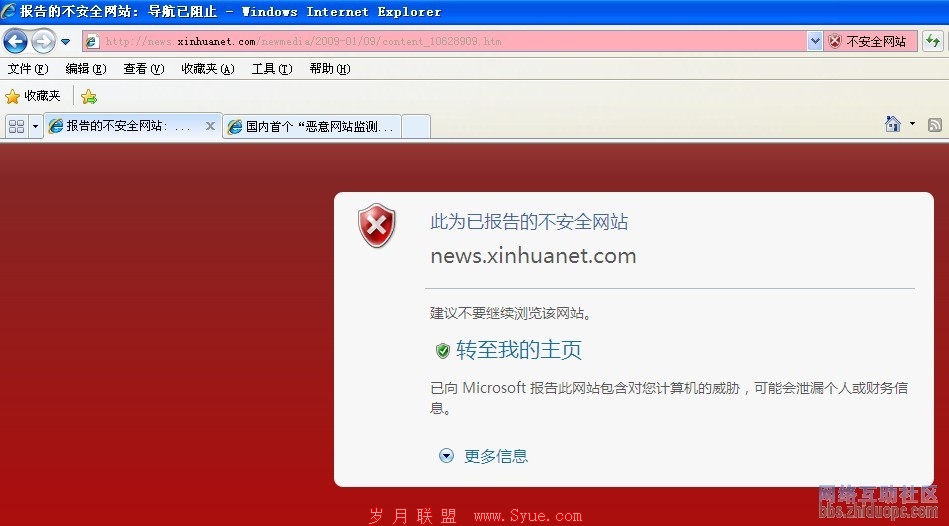Open a new blank tab
The width and height of the screenshot is (949, 526).
416,126
